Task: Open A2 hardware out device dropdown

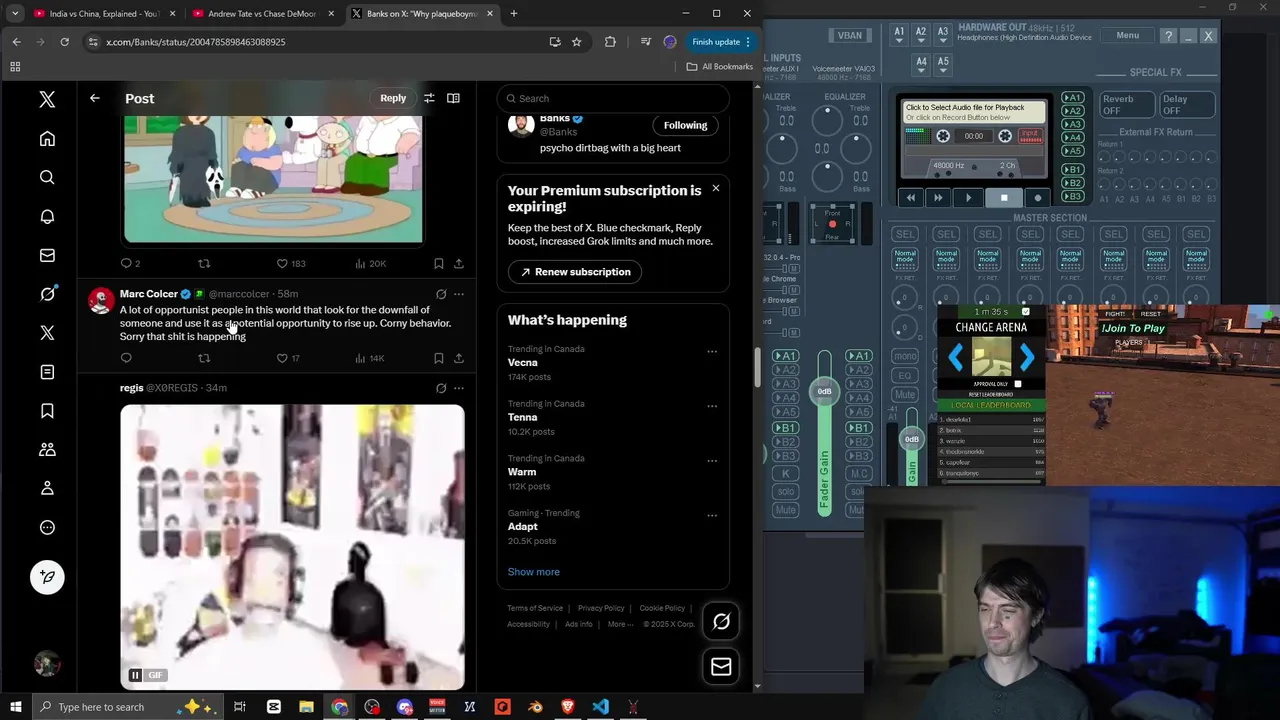Action: [921, 34]
